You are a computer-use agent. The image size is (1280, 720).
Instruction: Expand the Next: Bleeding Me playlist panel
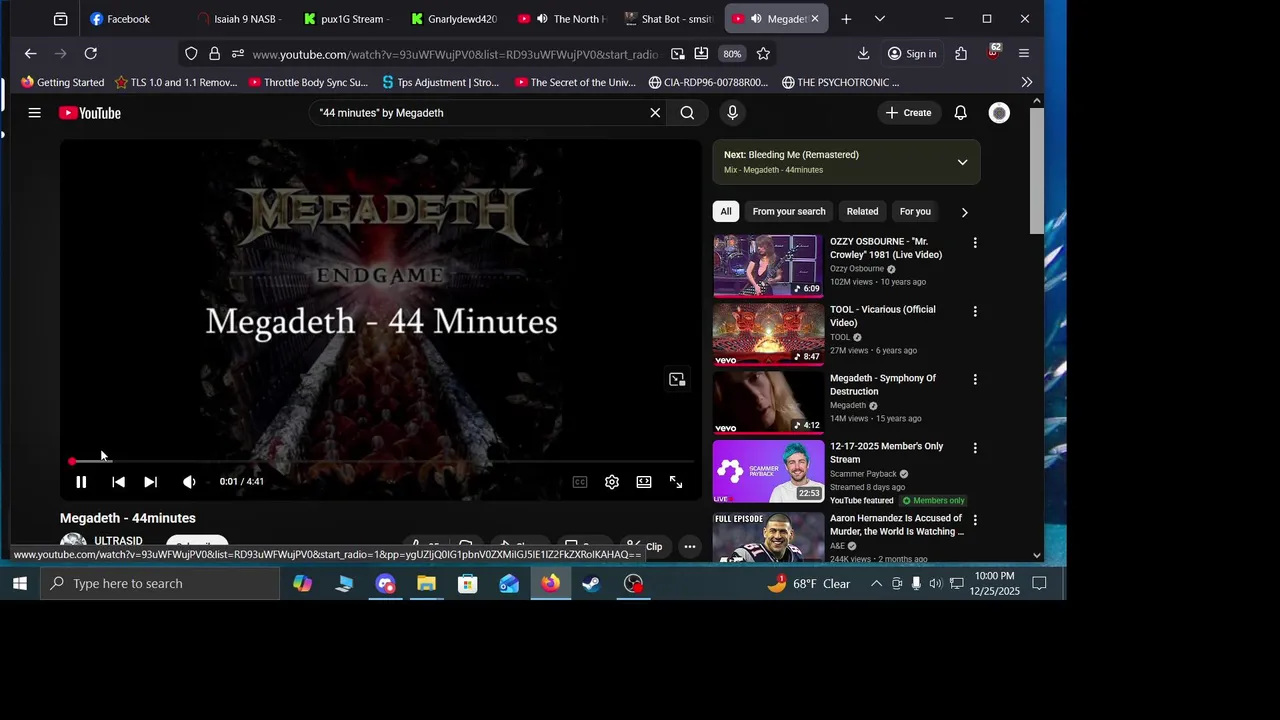(962, 162)
